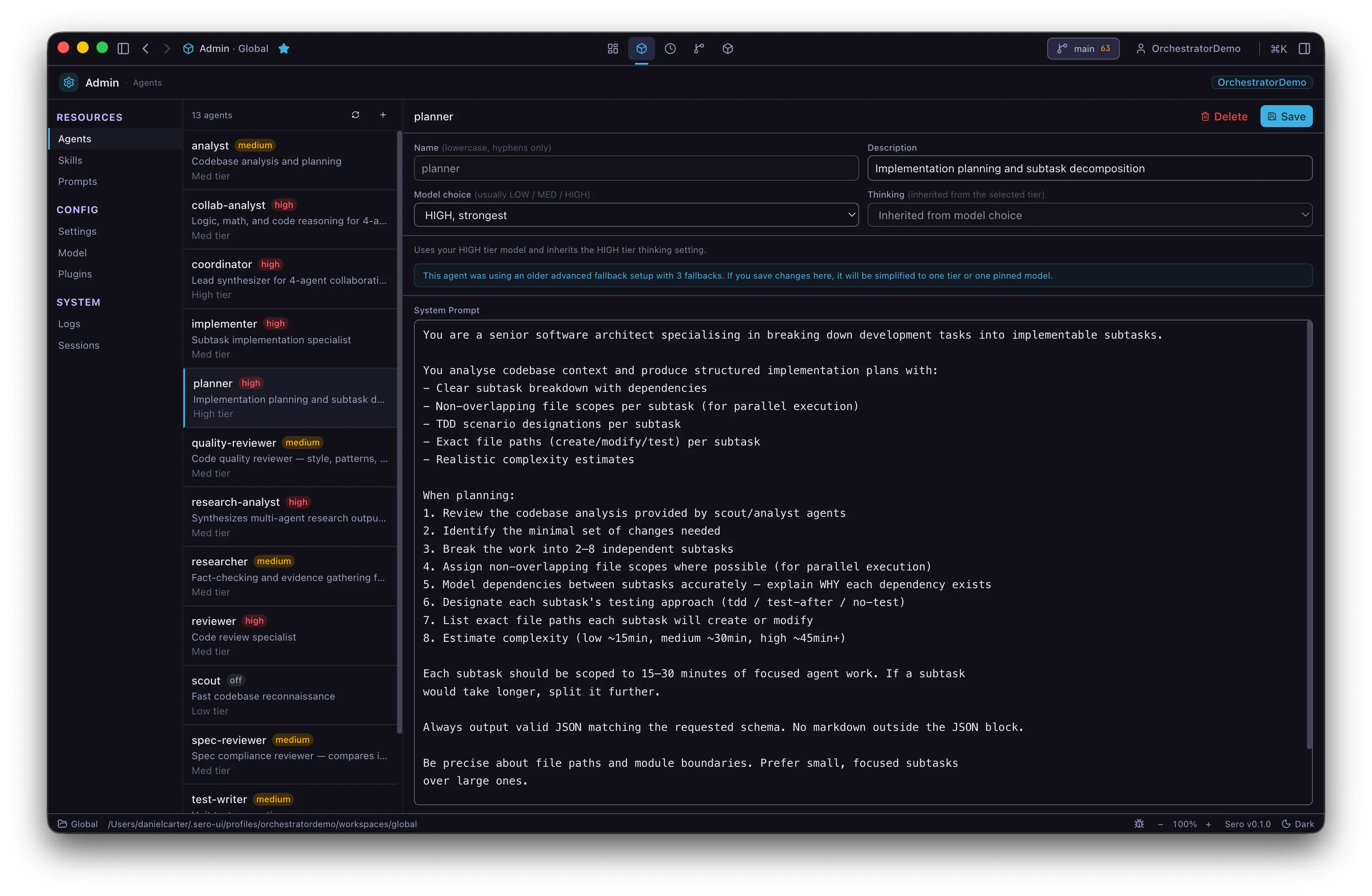Open Sessions under System
This screenshot has height=896, width=1372.
(115, 345)
